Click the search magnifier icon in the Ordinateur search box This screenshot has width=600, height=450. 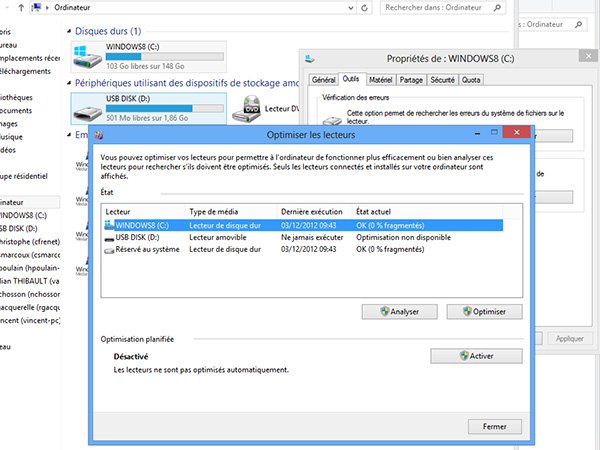[497, 7]
